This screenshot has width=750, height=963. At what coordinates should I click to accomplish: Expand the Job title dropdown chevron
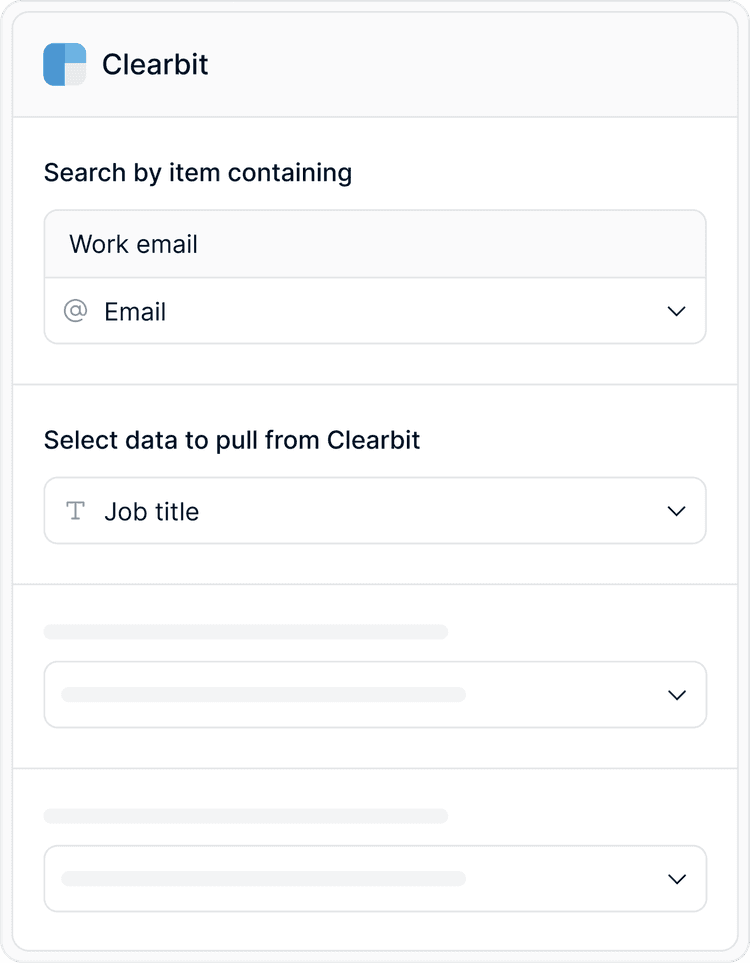click(x=676, y=511)
